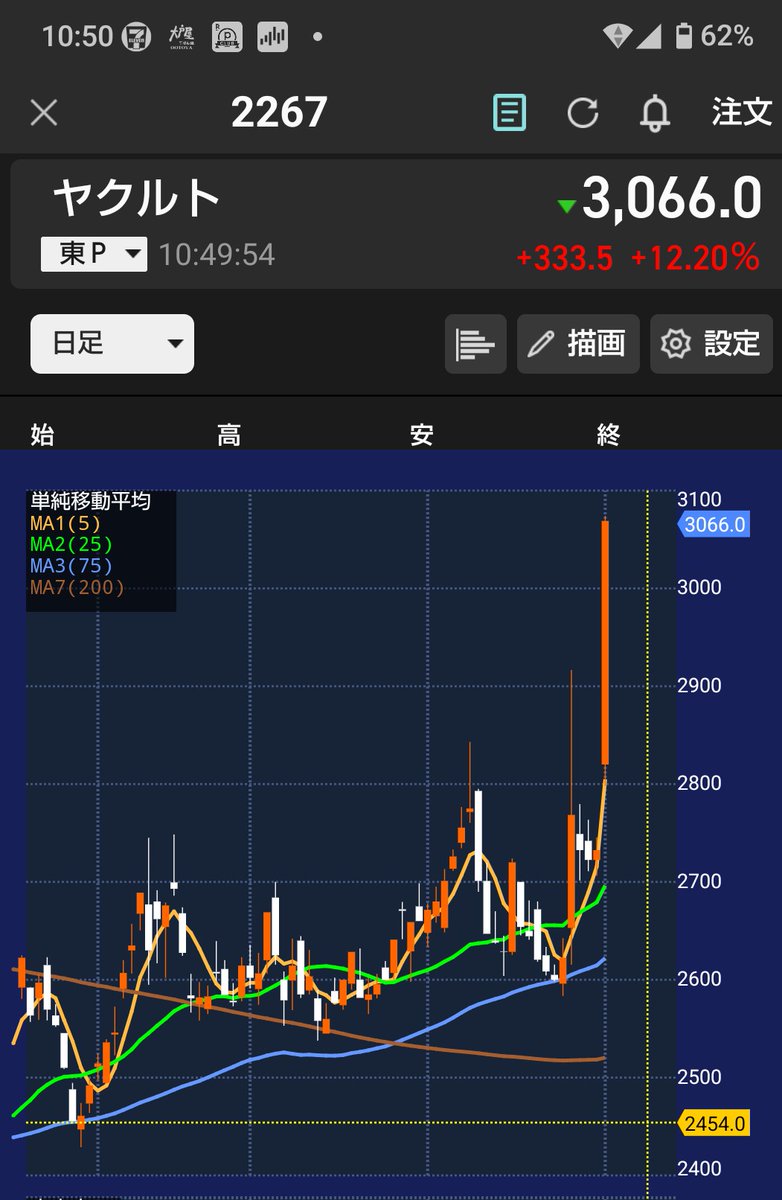
Task: Tap the 始 open price column
Action: pyautogui.click(x=42, y=434)
